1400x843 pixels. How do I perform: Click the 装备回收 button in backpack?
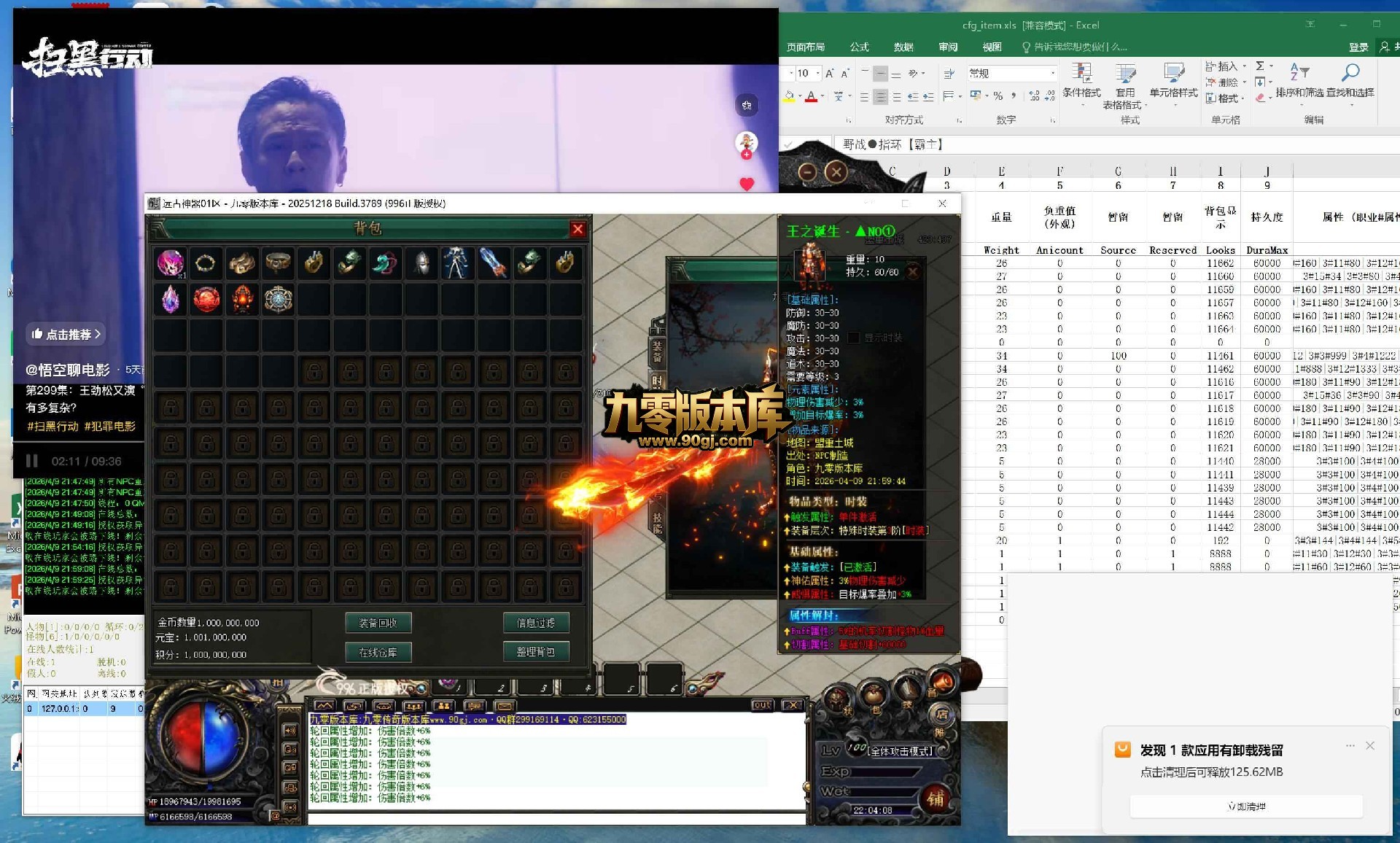(x=378, y=623)
